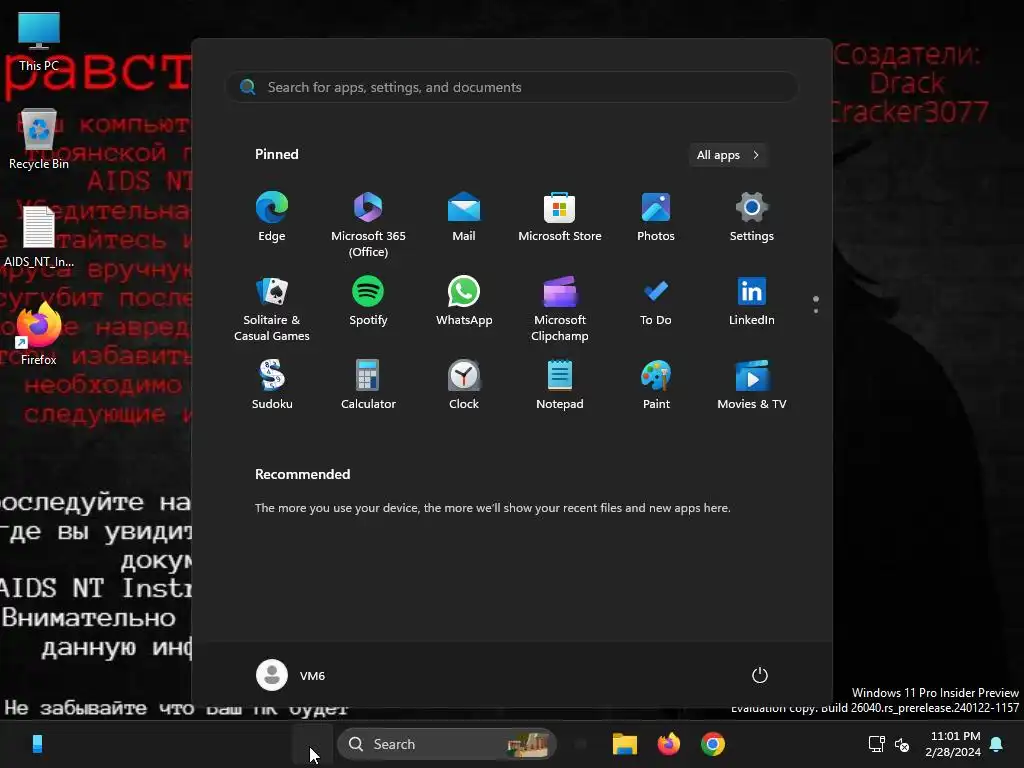The width and height of the screenshot is (1024, 768).
Task: Select the AIDS_NT_In... text file
Action: (39, 236)
